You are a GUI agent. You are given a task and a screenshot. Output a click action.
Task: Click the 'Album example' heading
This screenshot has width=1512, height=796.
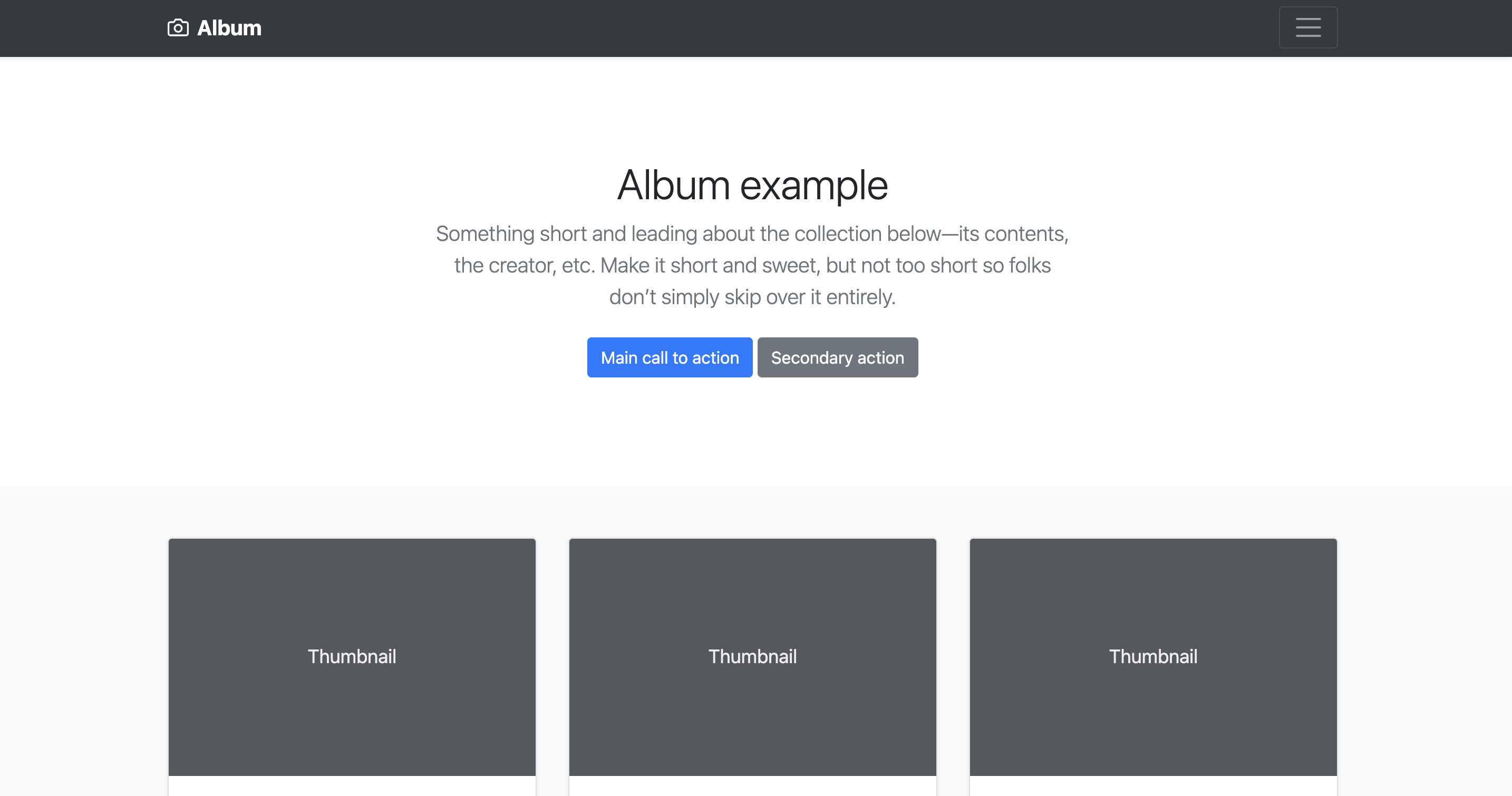[x=752, y=185]
